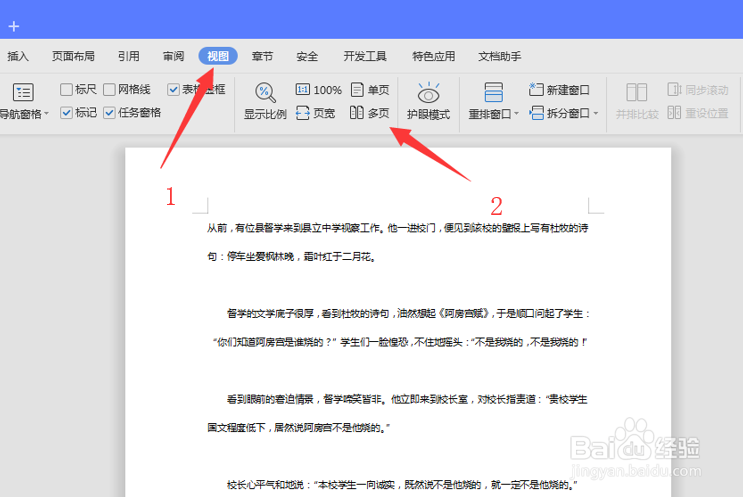The image size is (743, 497).
Task: Toggle the gridlines (网格线) checkbox
Action: [109, 90]
